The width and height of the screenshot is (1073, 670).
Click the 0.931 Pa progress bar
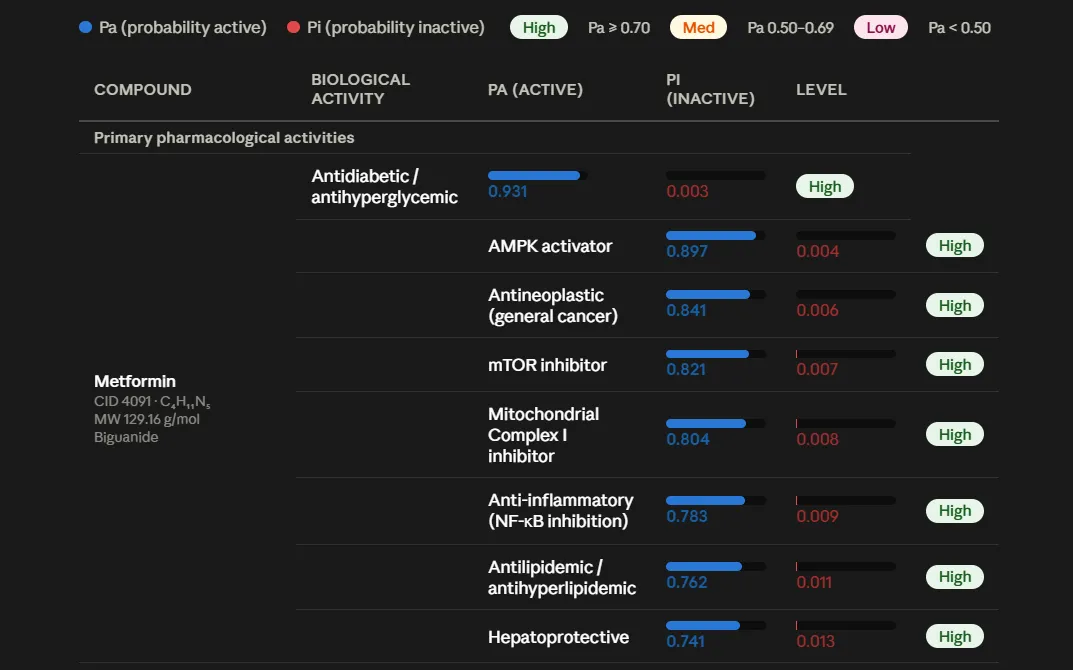click(x=537, y=176)
